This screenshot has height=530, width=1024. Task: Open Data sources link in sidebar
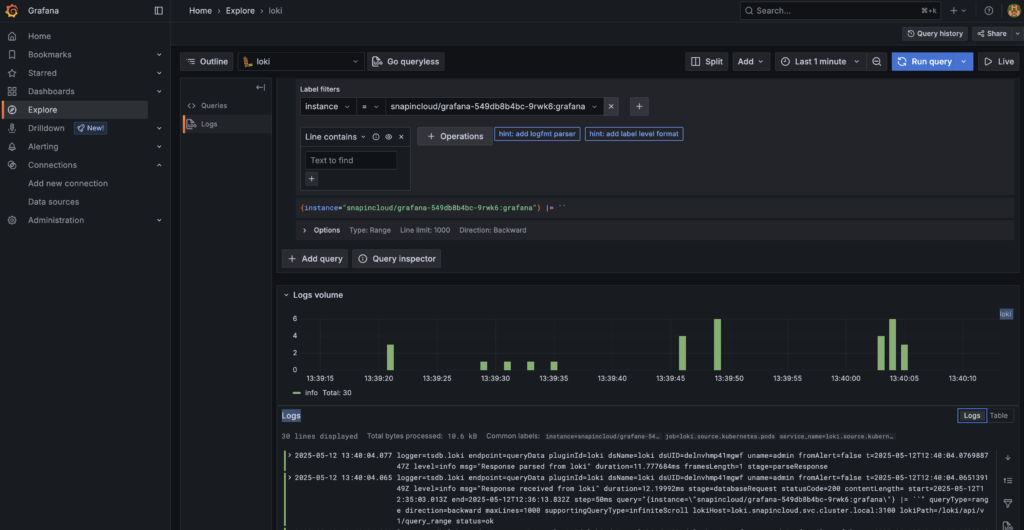[54, 202]
